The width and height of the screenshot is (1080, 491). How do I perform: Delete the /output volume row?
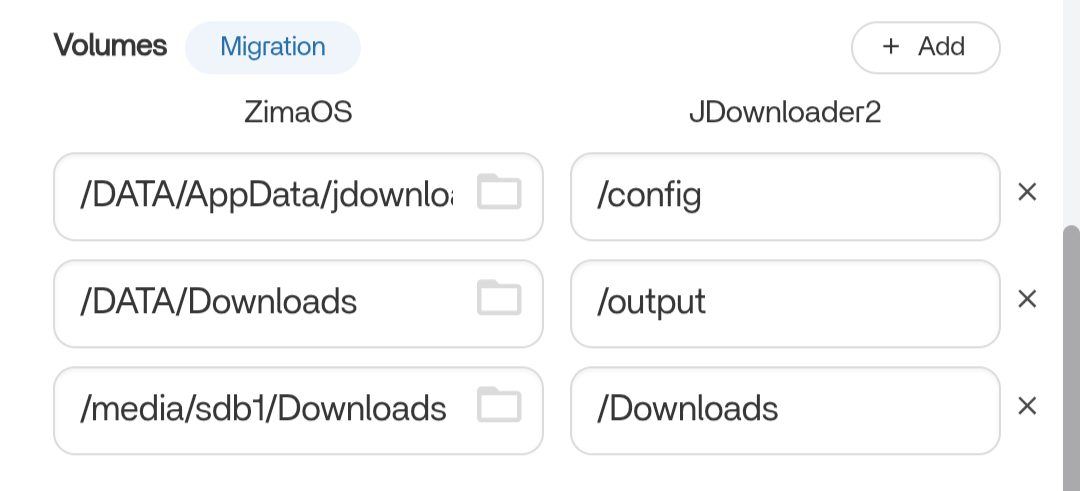[1026, 299]
